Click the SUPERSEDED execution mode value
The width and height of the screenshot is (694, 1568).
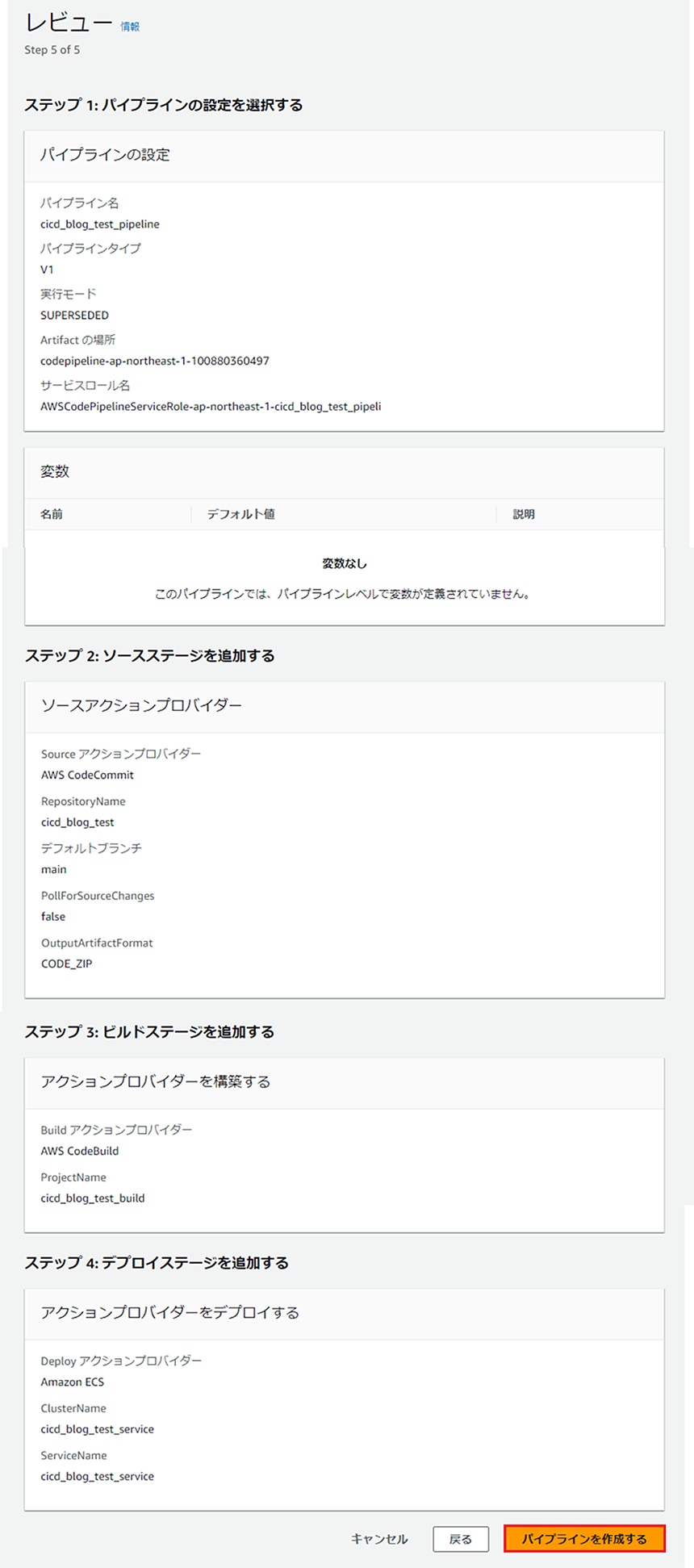pyautogui.click(x=74, y=316)
